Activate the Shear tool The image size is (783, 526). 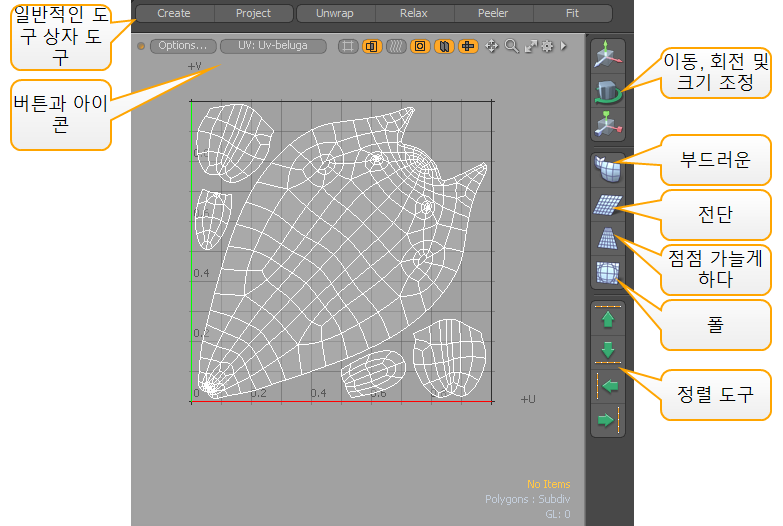tap(608, 205)
